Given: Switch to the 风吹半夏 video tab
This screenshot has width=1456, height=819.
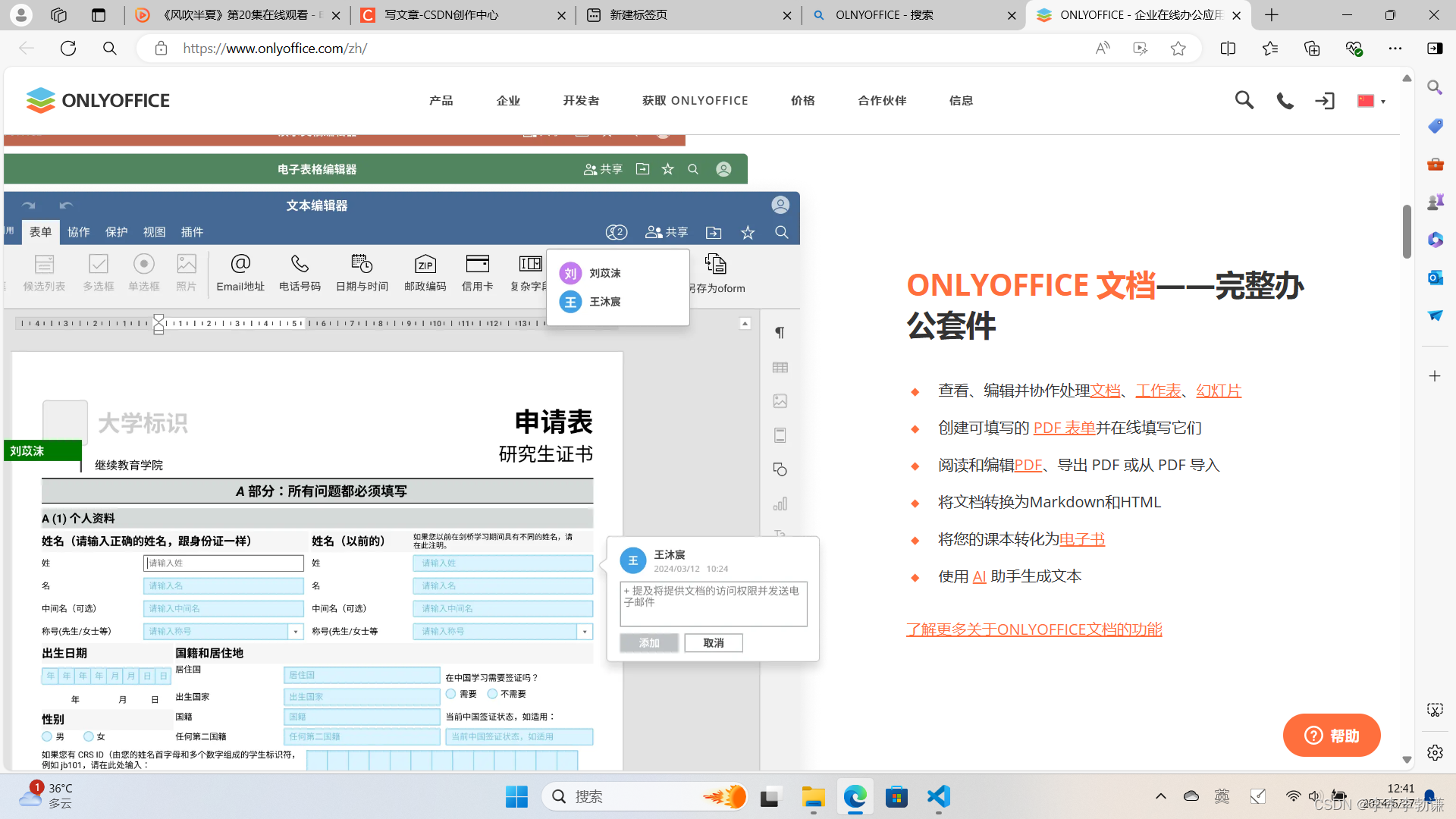Looking at the screenshot, I should pyautogui.click(x=238, y=15).
